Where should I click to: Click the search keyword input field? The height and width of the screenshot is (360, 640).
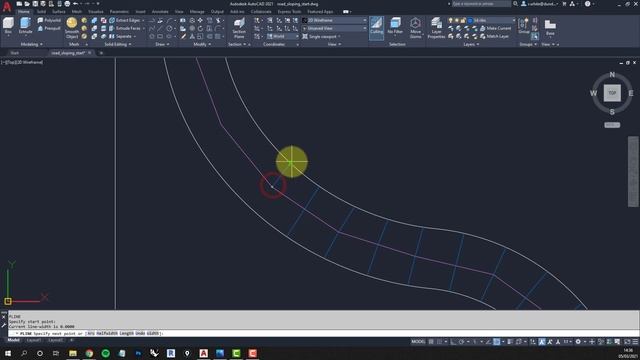481,4
